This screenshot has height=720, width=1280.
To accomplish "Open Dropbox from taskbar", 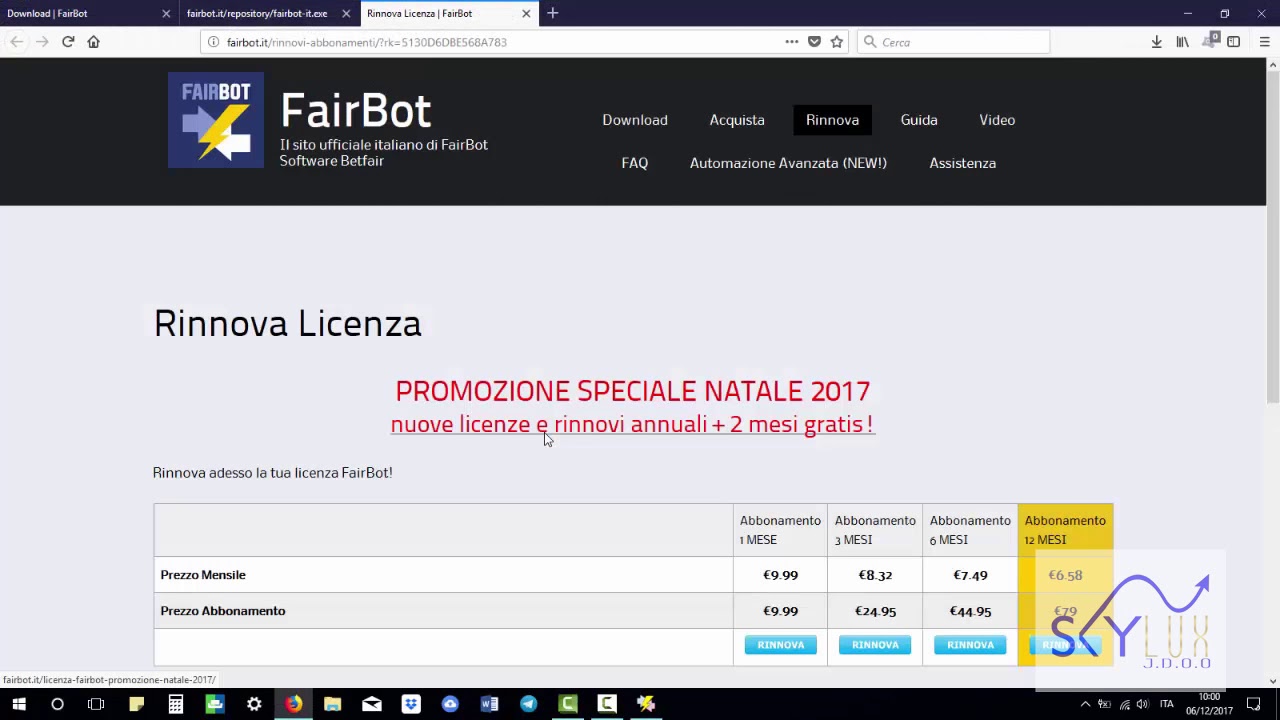I will click(x=411, y=704).
